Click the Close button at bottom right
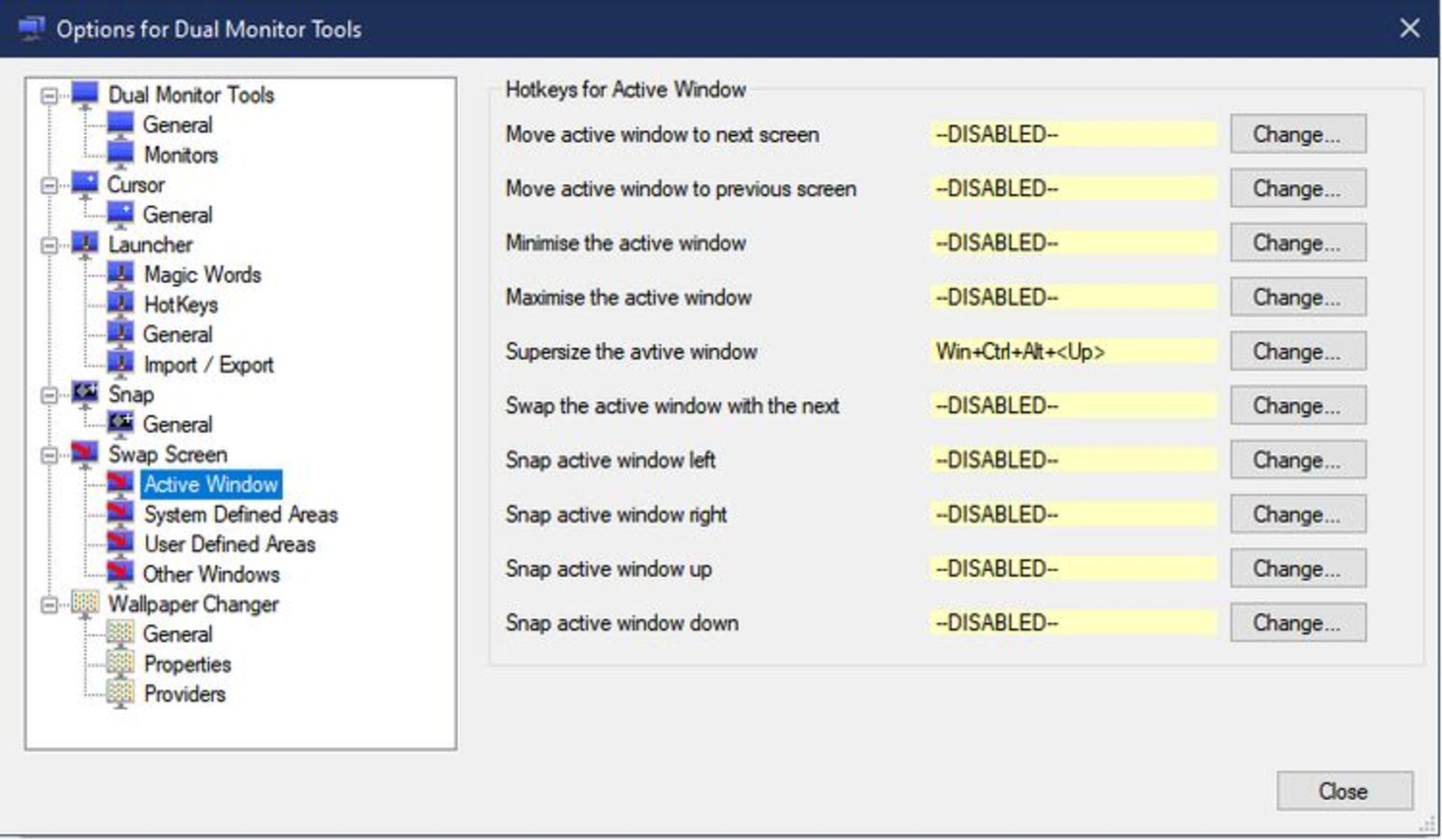Viewport: 1442px width, 840px height. coord(1344,791)
